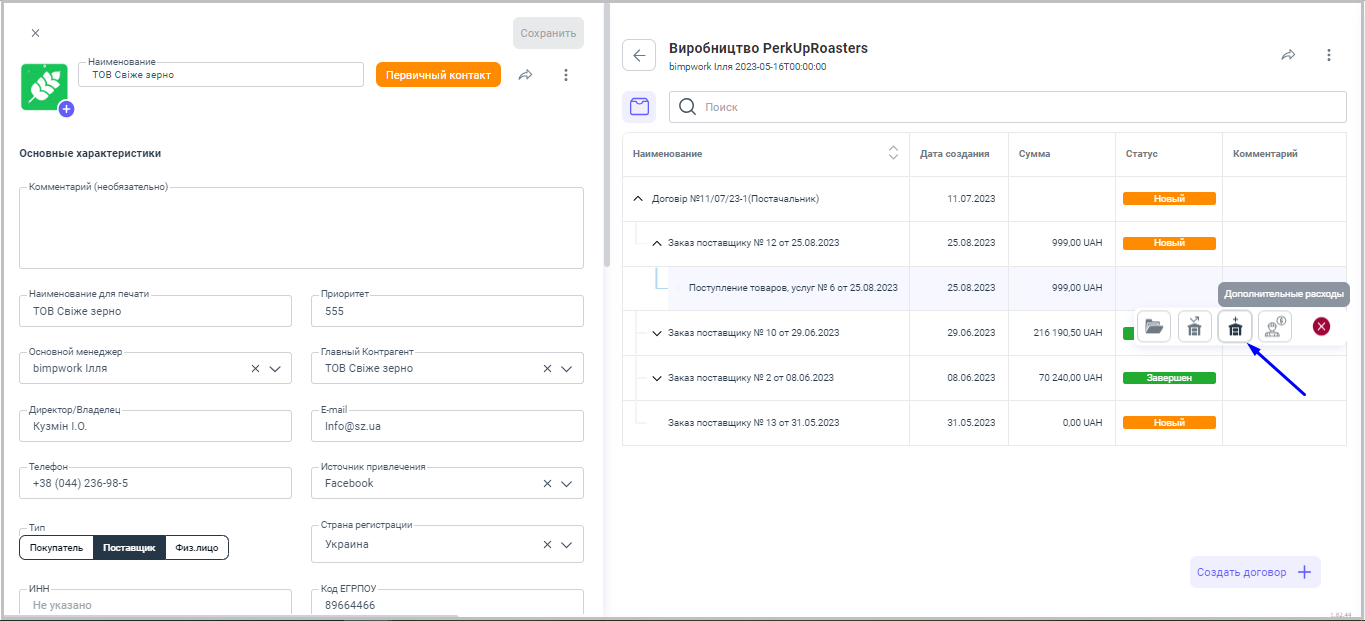
Task: Sort table by Наименование column header
Action: [x=893, y=153]
